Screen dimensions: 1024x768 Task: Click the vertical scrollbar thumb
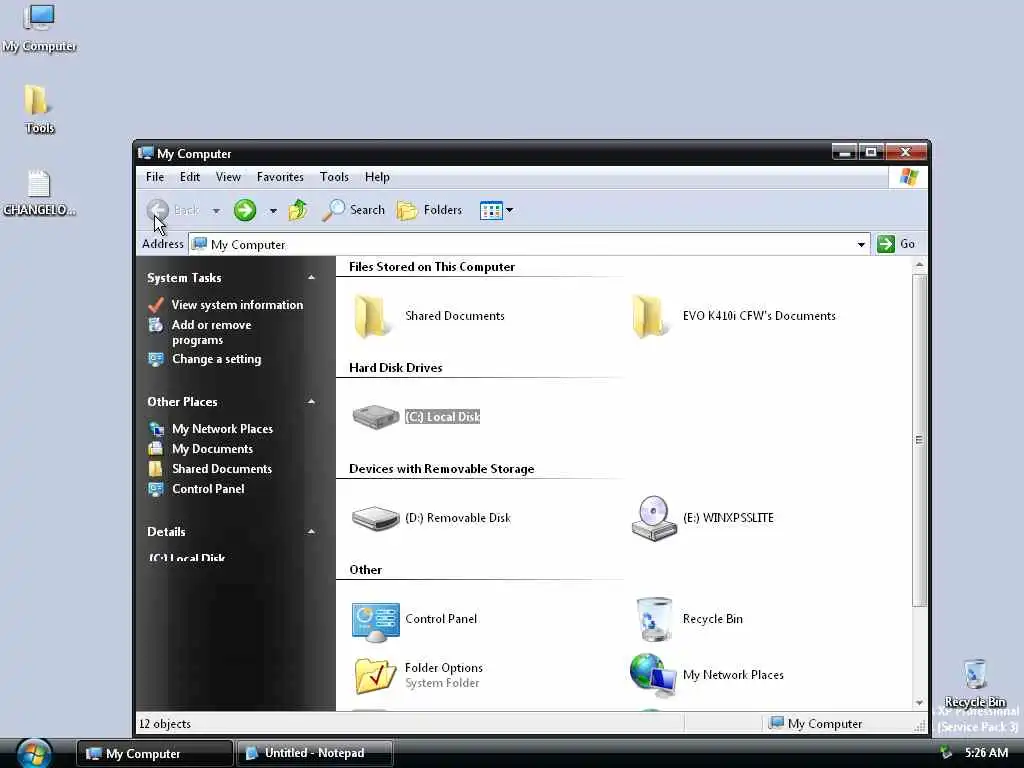[x=919, y=441]
